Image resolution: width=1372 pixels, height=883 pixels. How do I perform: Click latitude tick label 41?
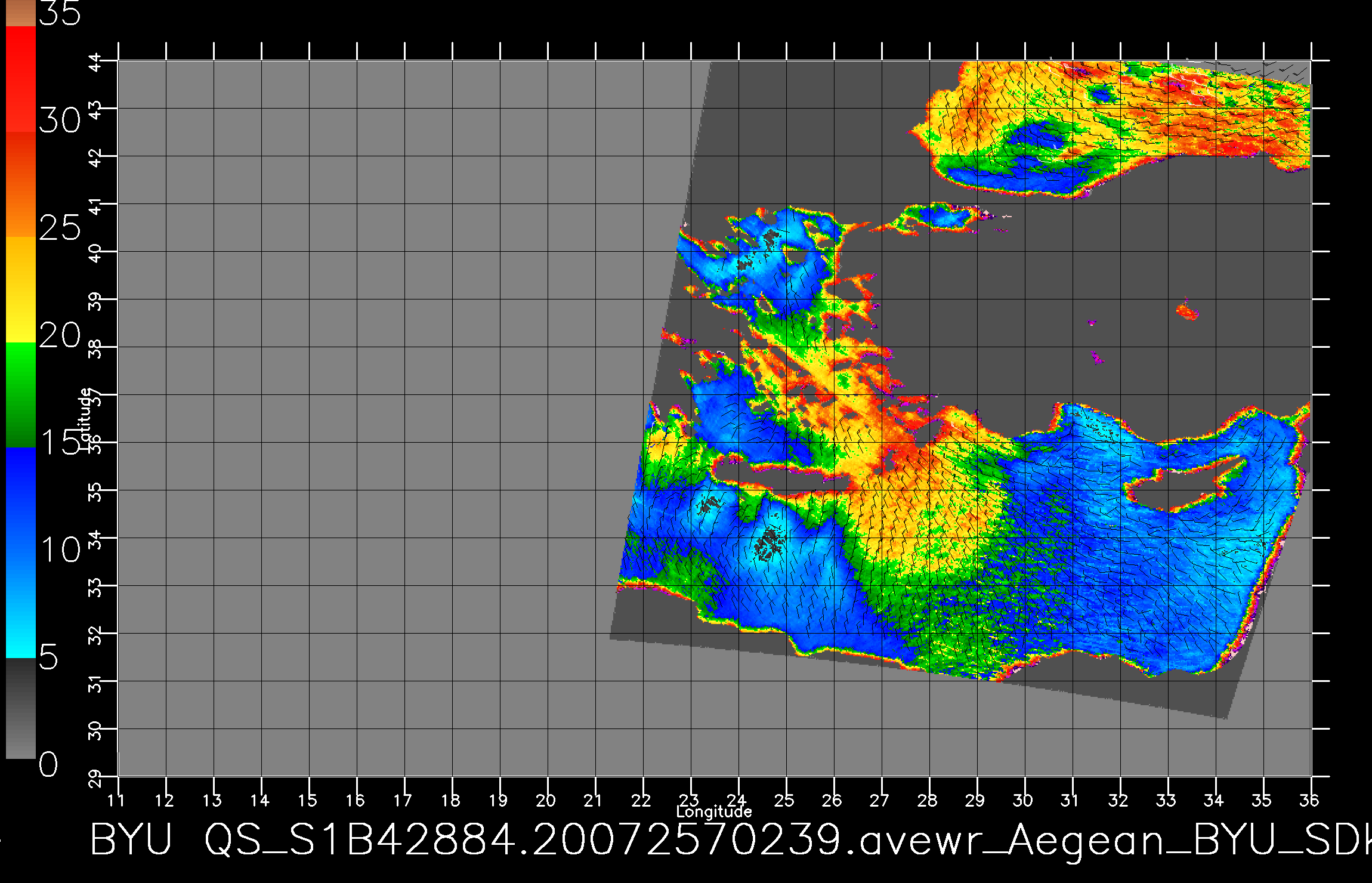point(95,206)
